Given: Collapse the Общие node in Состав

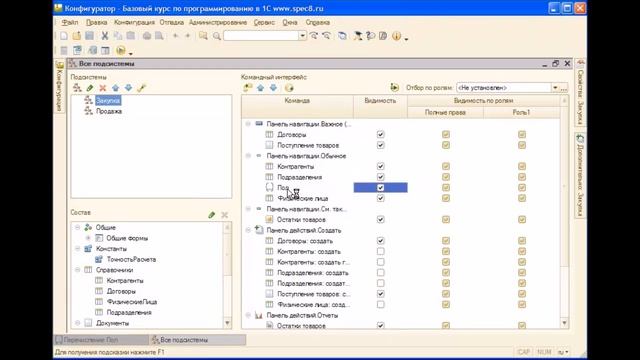Looking at the screenshot, I should [78, 227].
